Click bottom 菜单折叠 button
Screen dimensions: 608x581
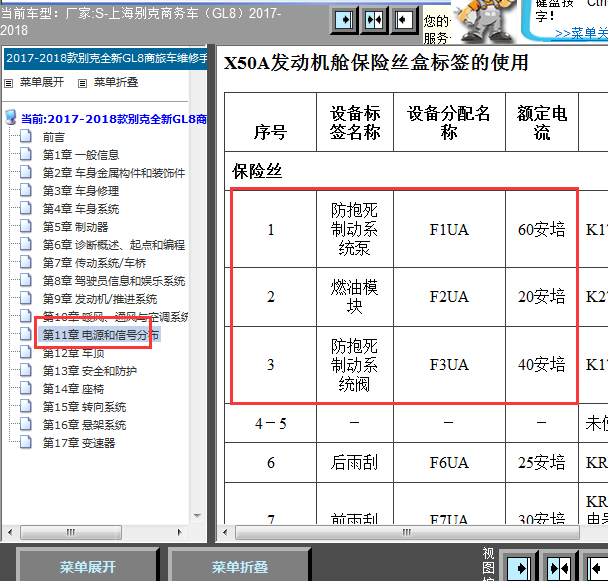pyautogui.click(x=240, y=567)
